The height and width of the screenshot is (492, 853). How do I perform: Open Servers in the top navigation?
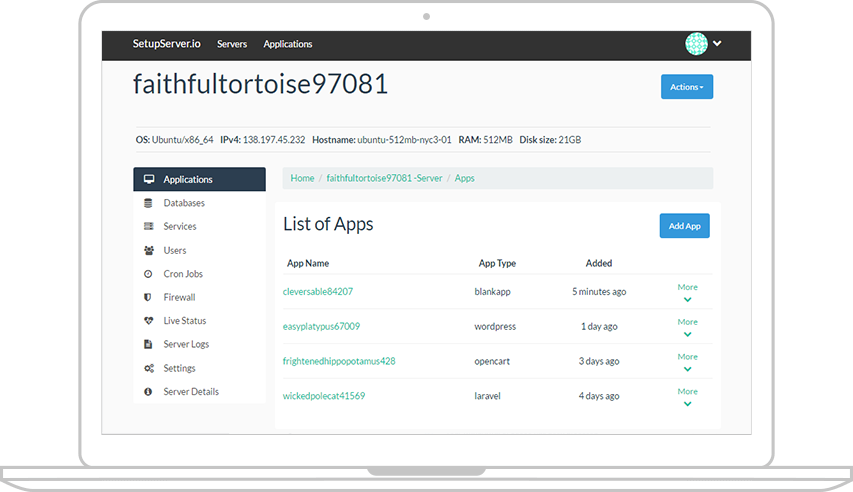pos(232,44)
